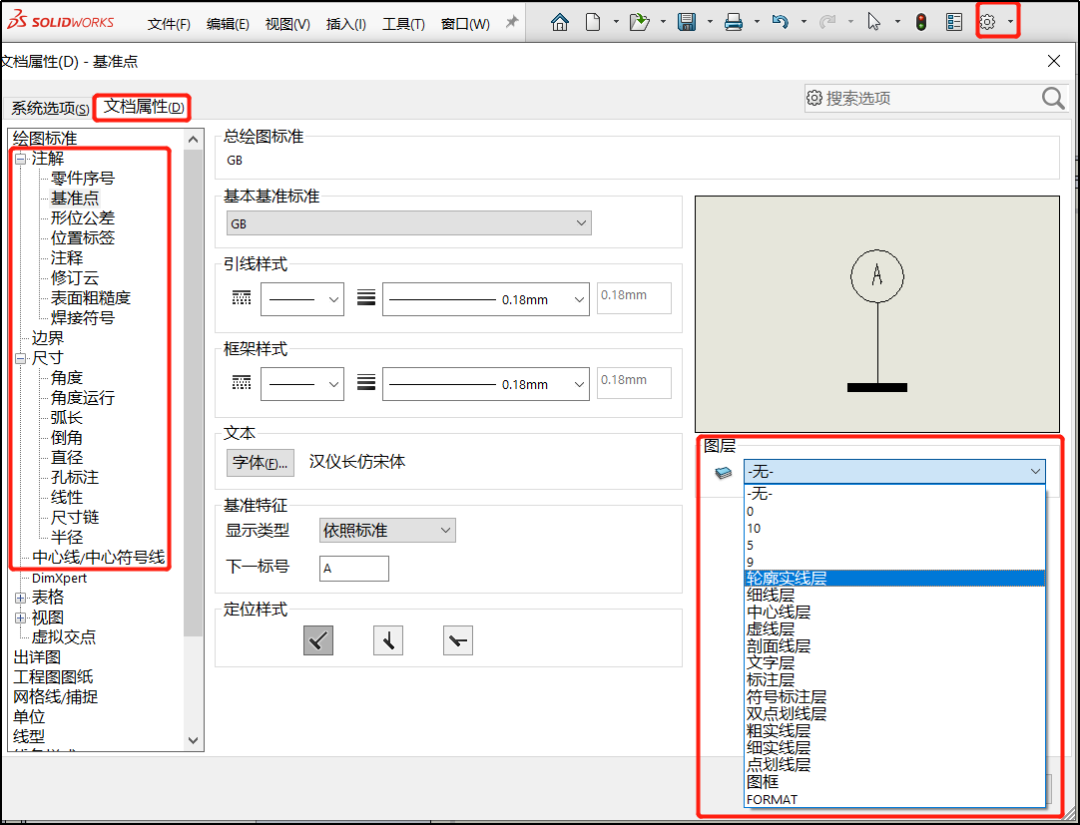The image size is (1080, 825).
Task: Undo the last action via the Undo icon
Action: (x=780, y=21)
